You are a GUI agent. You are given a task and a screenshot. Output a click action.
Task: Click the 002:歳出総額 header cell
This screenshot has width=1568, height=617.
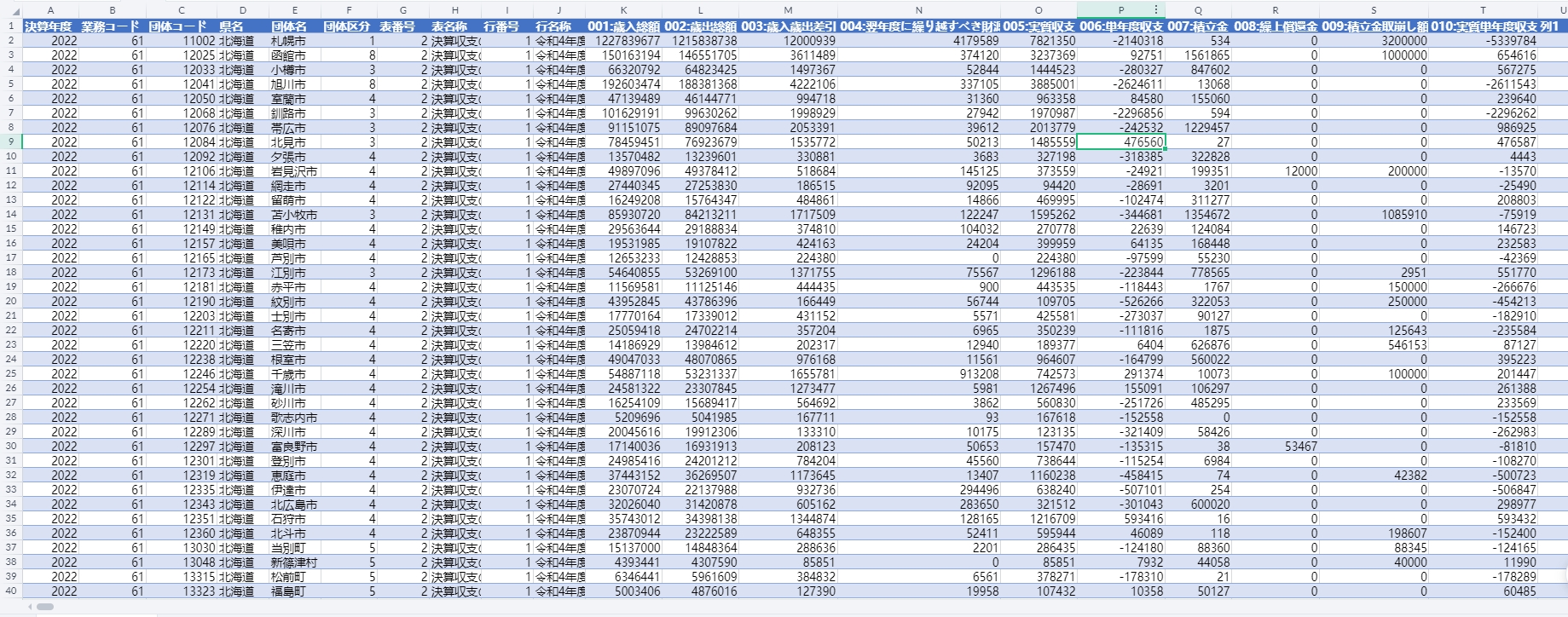(701, 26)
